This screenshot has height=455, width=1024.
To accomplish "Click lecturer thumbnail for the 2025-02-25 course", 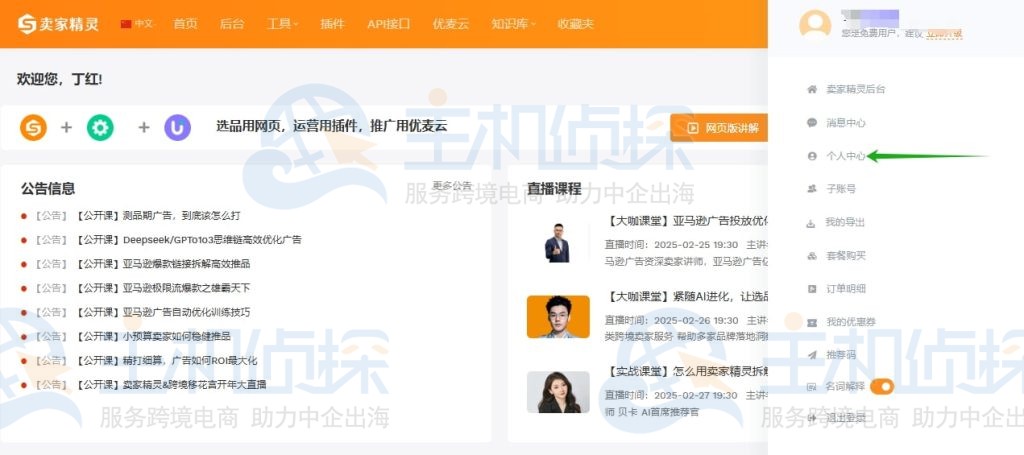I will [x=557, y=243].
